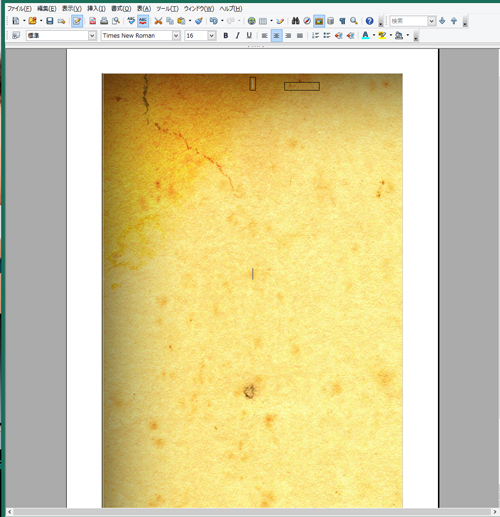The image size is (500, 517).
Task: Open 挿入(I) menu
Action: (x=96, y=9)
